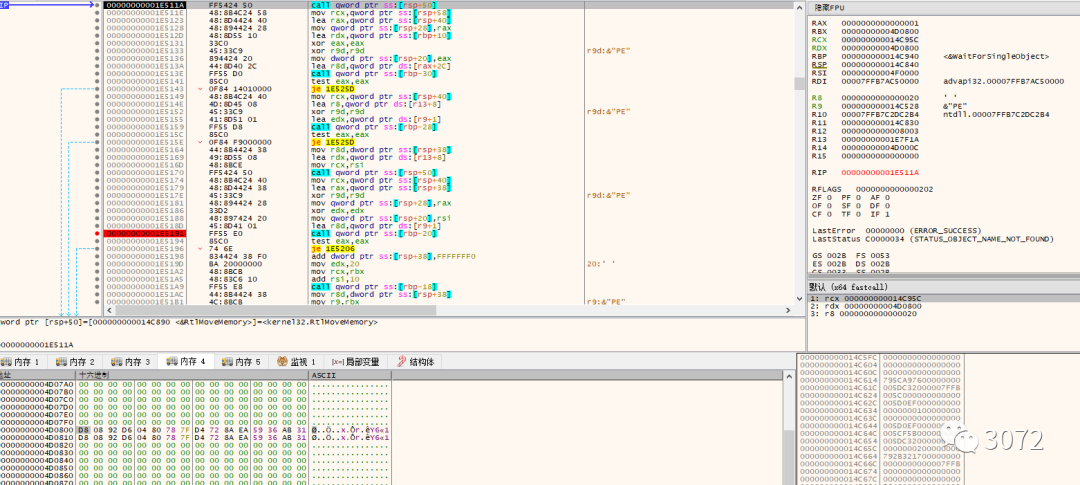The width and height of the screenshot is (1080, 485).
Task: Select the RSP register value 14C840
Action: coord(879,65)
